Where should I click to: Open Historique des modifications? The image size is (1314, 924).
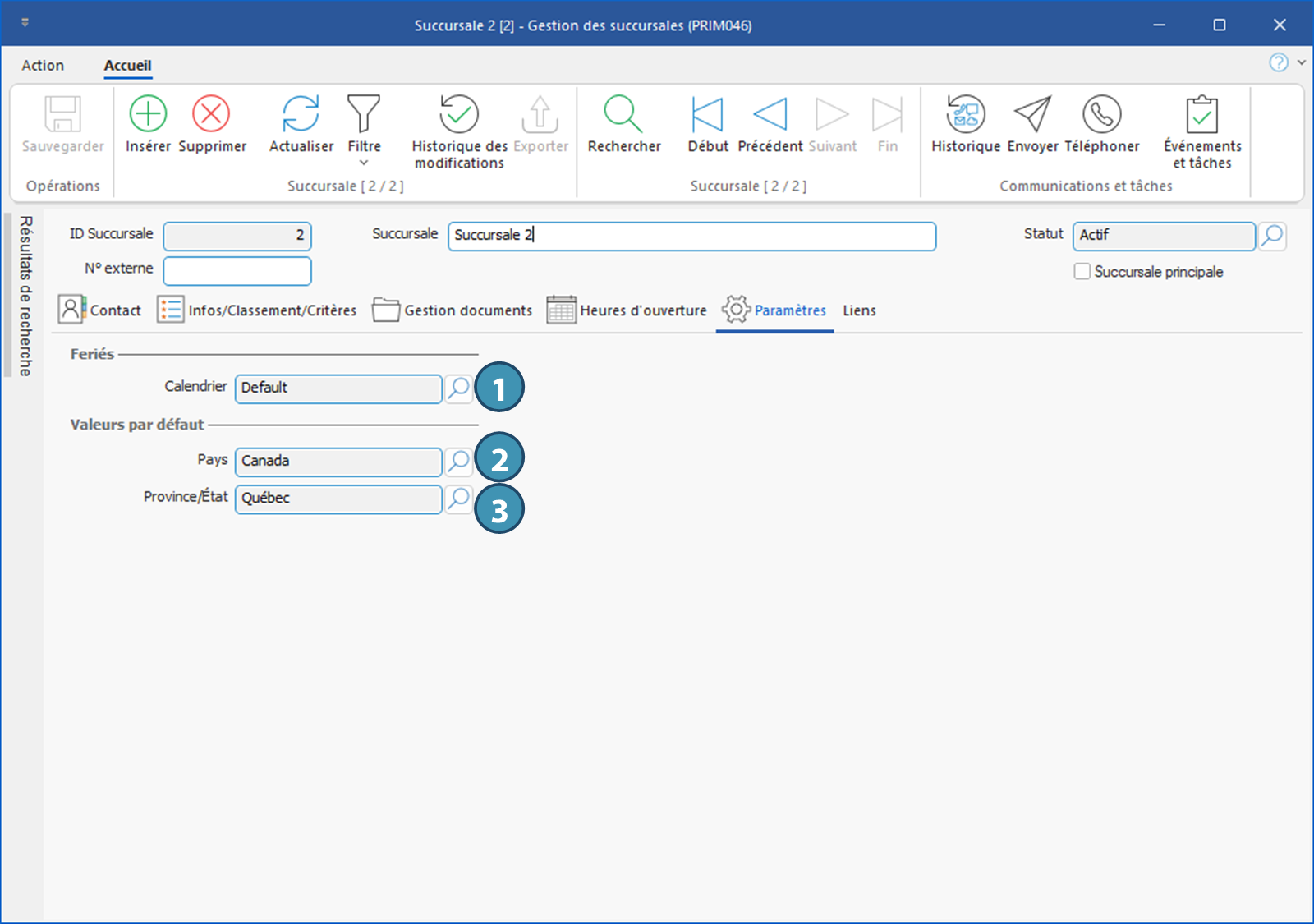point(458,114)
